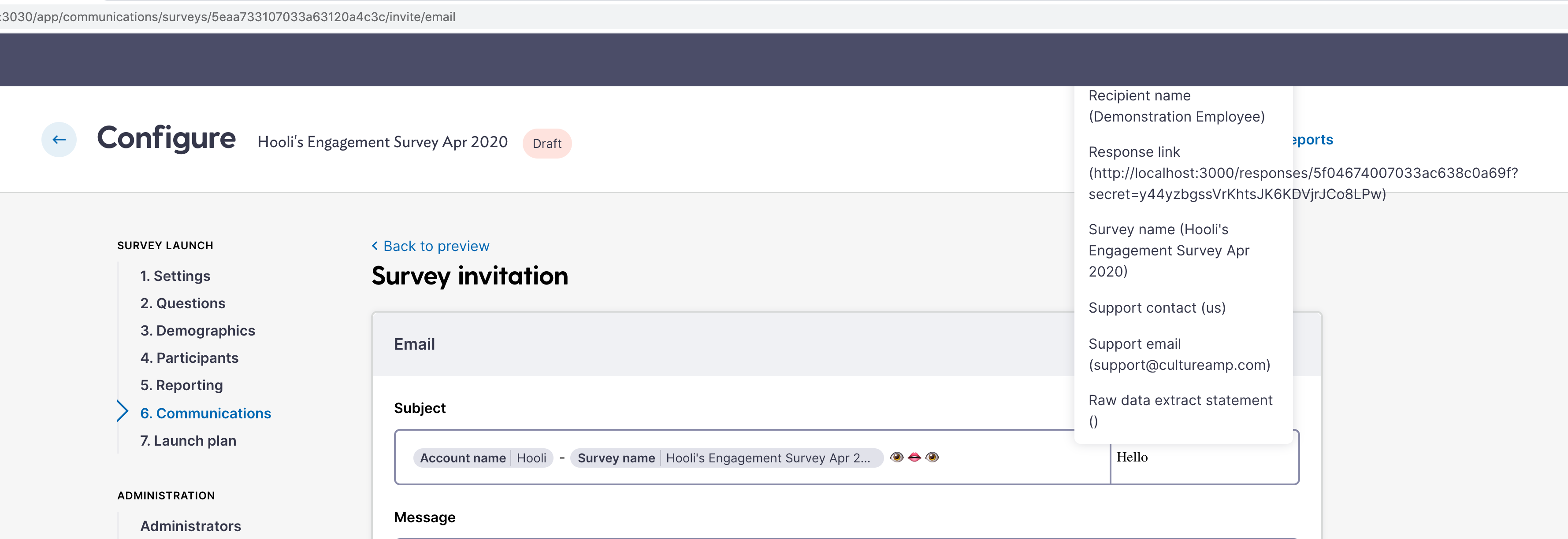Select the Survey name token in subject

click(726, 458)
